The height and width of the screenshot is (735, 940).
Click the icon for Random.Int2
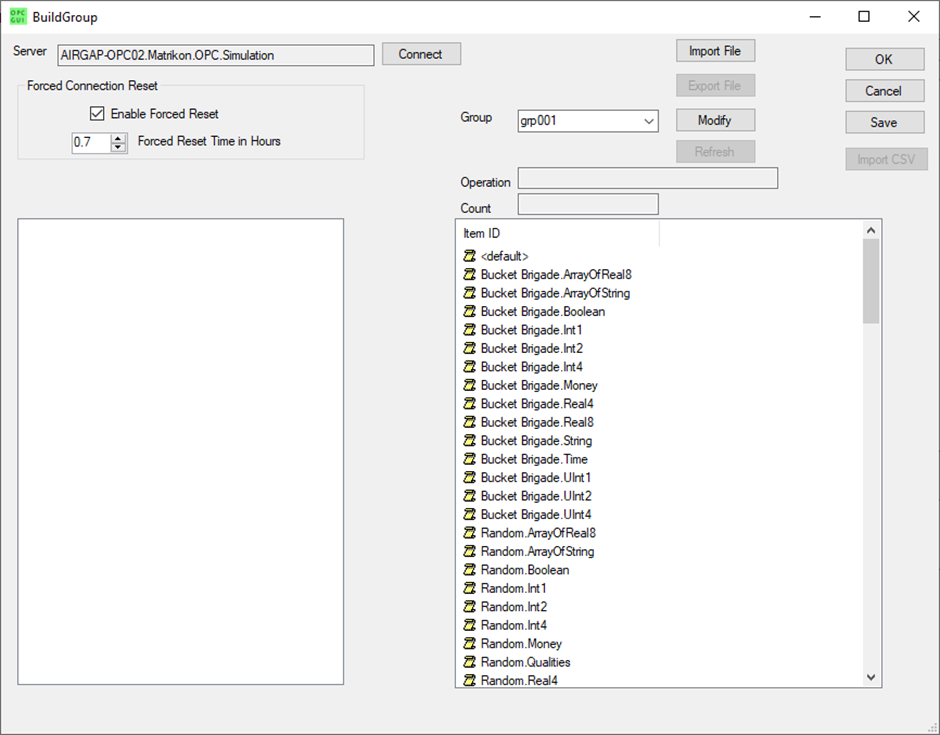(x=469, y=607)
